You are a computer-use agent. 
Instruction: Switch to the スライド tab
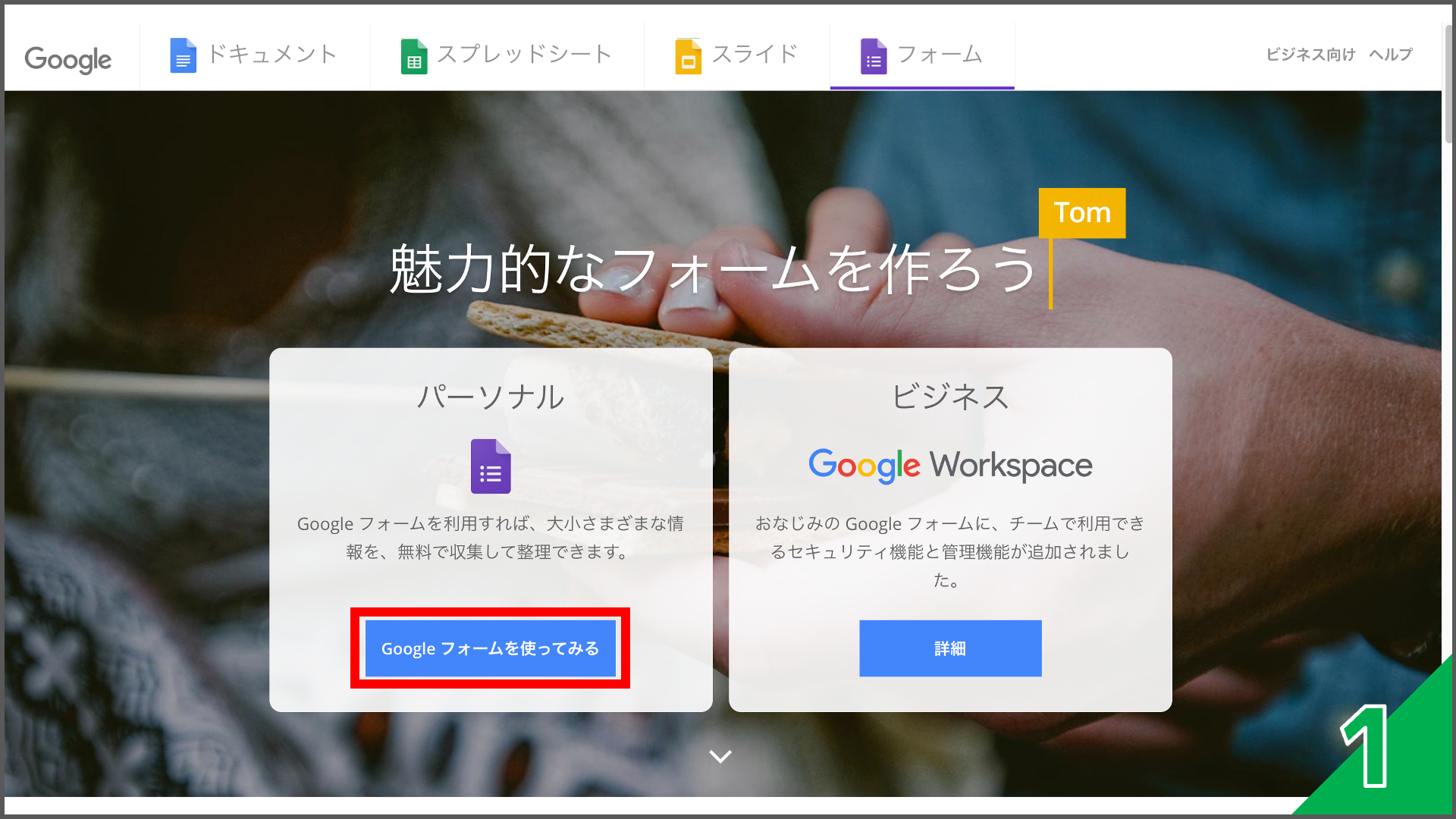tap(737, 55)
